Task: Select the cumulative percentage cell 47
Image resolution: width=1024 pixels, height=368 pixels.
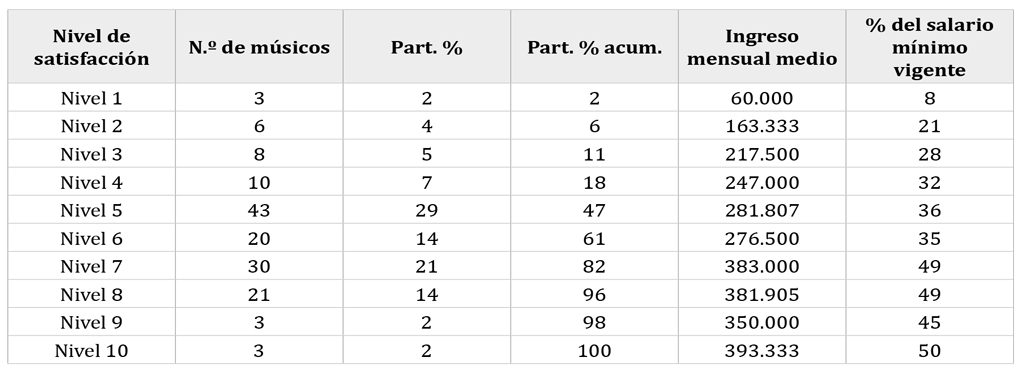Action: 594,210
